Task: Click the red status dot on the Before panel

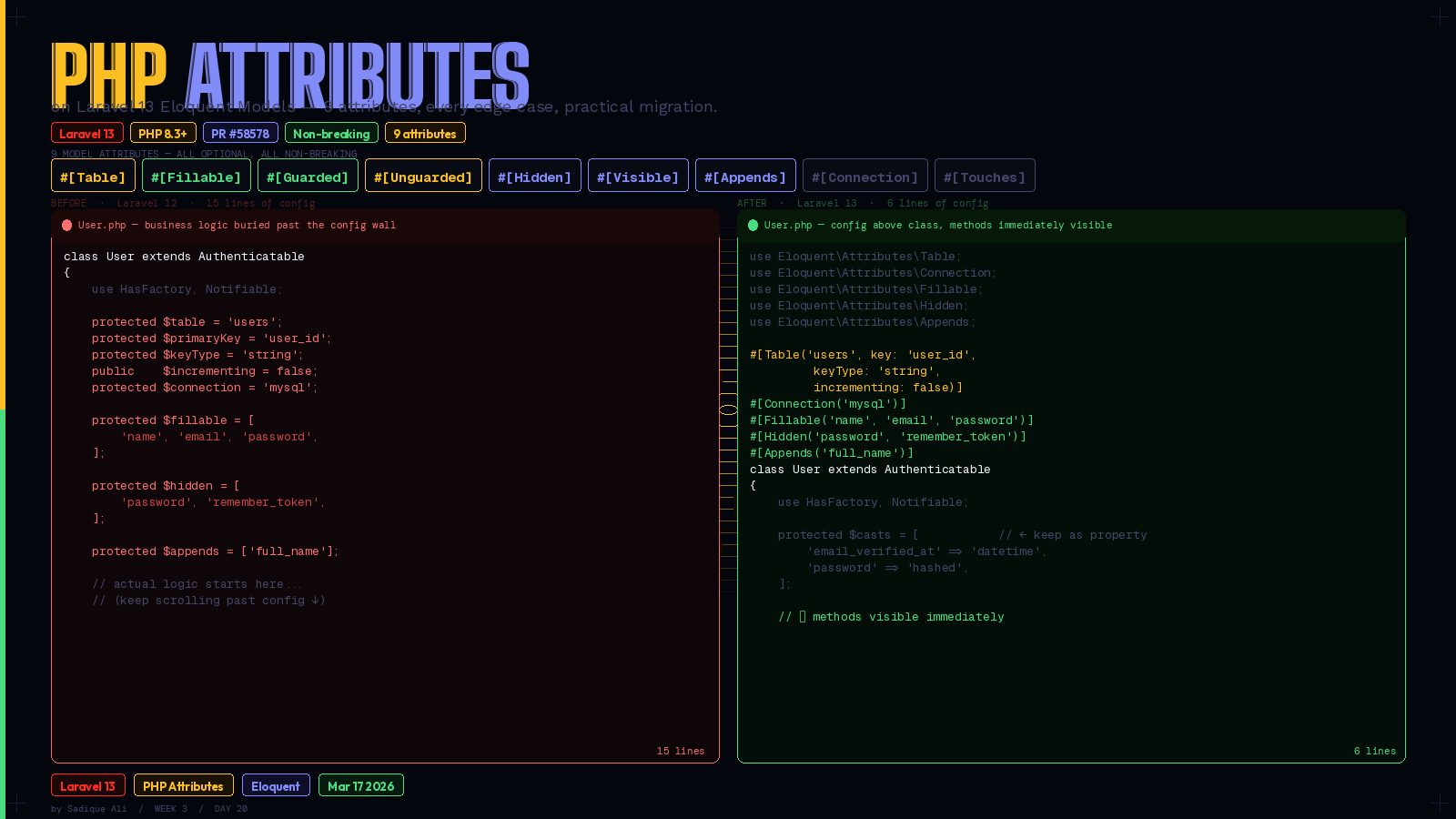Action: click(67, 225)
